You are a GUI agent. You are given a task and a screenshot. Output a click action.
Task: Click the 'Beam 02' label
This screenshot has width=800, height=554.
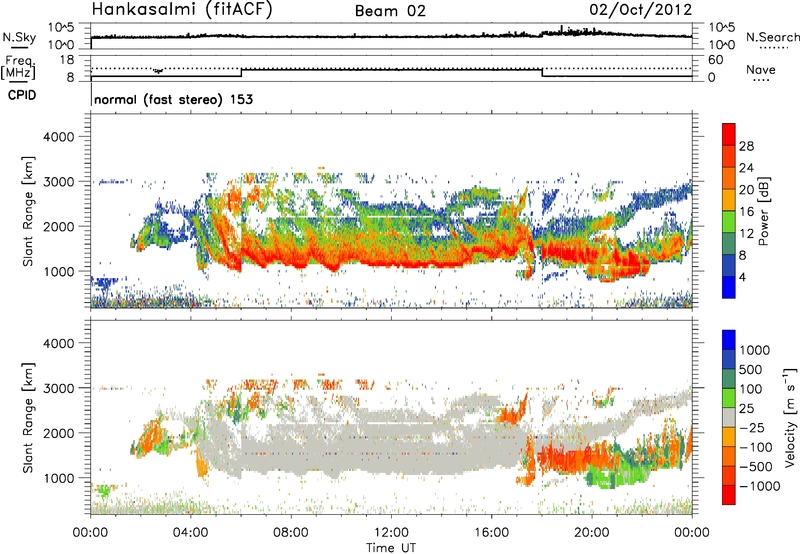tap(390, 11)
